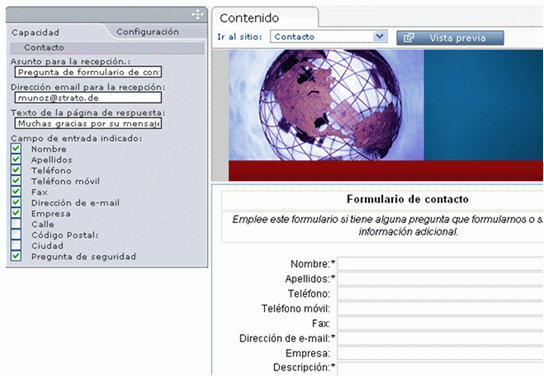Screen dimensions: 544x376
Task: Open the Ir al sitio dropdown
Action: pos(329,36)
